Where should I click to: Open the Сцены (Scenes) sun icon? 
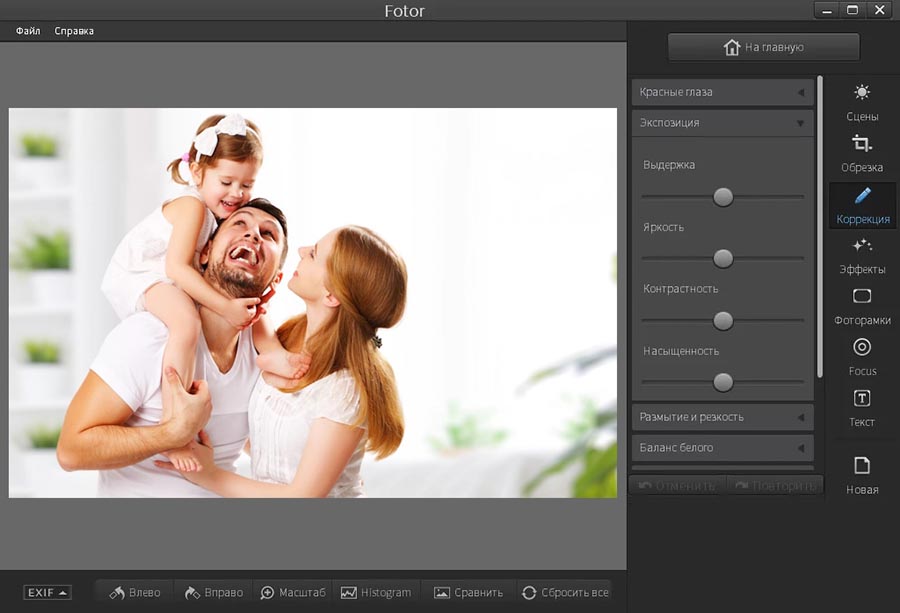tap(862, 93)
